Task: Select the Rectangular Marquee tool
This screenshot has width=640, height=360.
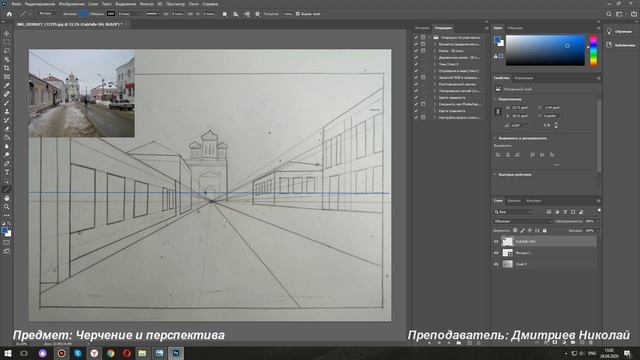Action: 7,42
